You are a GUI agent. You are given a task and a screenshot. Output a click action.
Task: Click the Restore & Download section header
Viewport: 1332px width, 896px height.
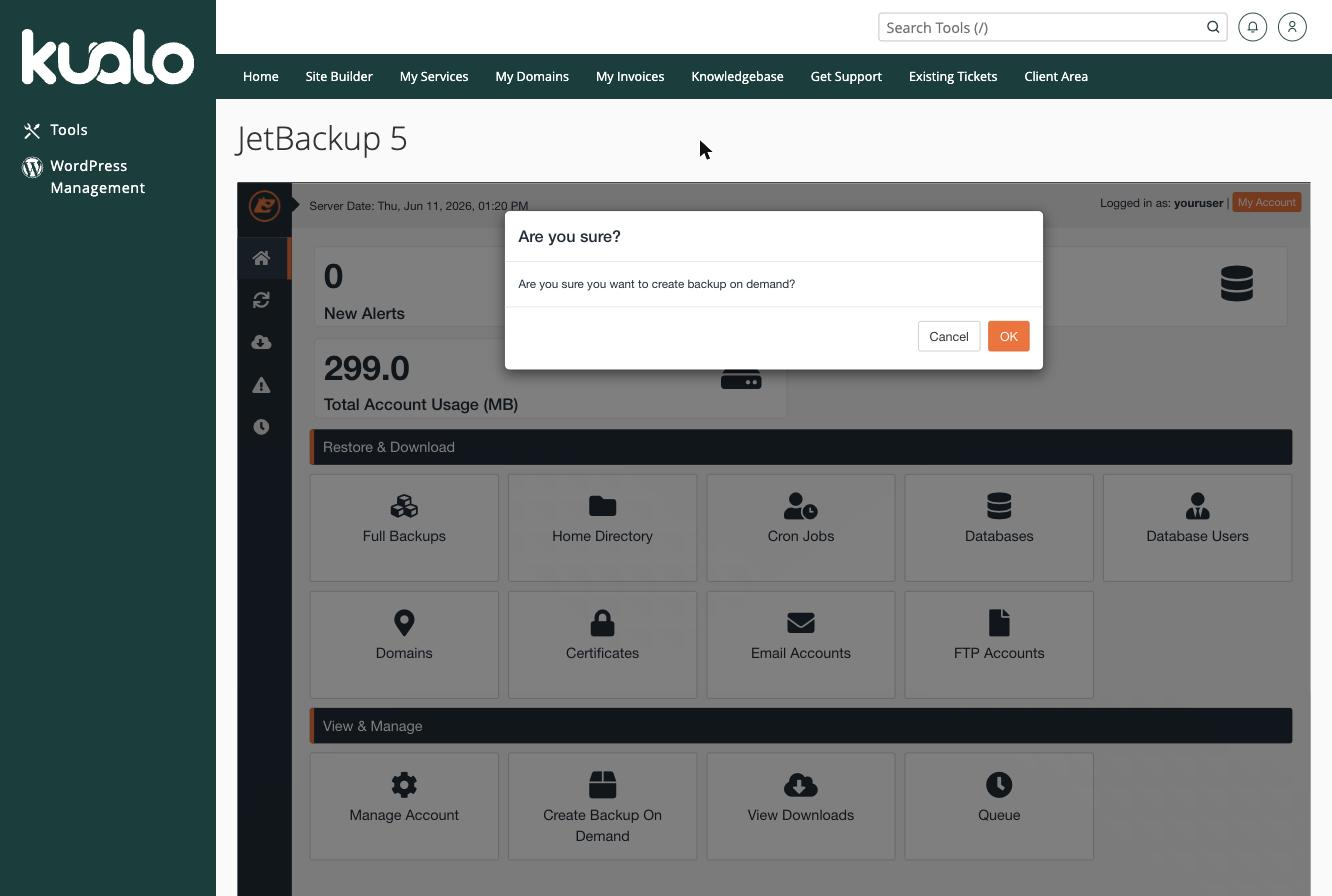point(801,447)
